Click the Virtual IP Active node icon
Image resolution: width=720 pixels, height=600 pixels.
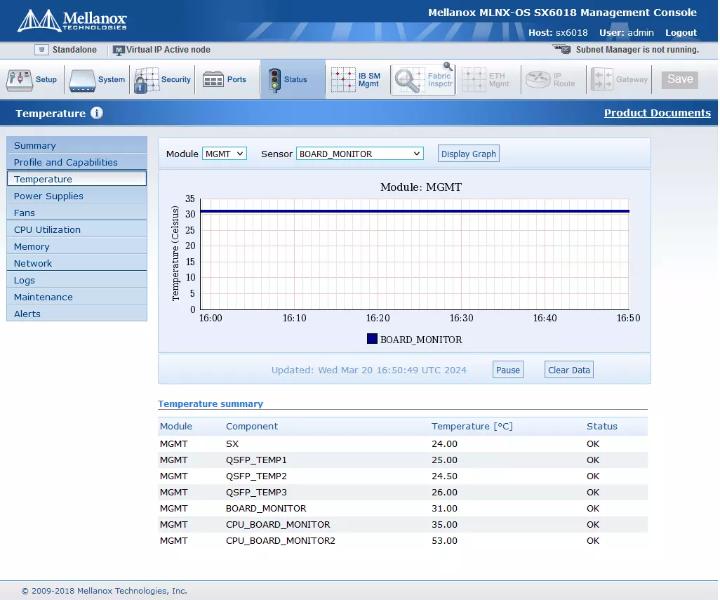(118, 50)
